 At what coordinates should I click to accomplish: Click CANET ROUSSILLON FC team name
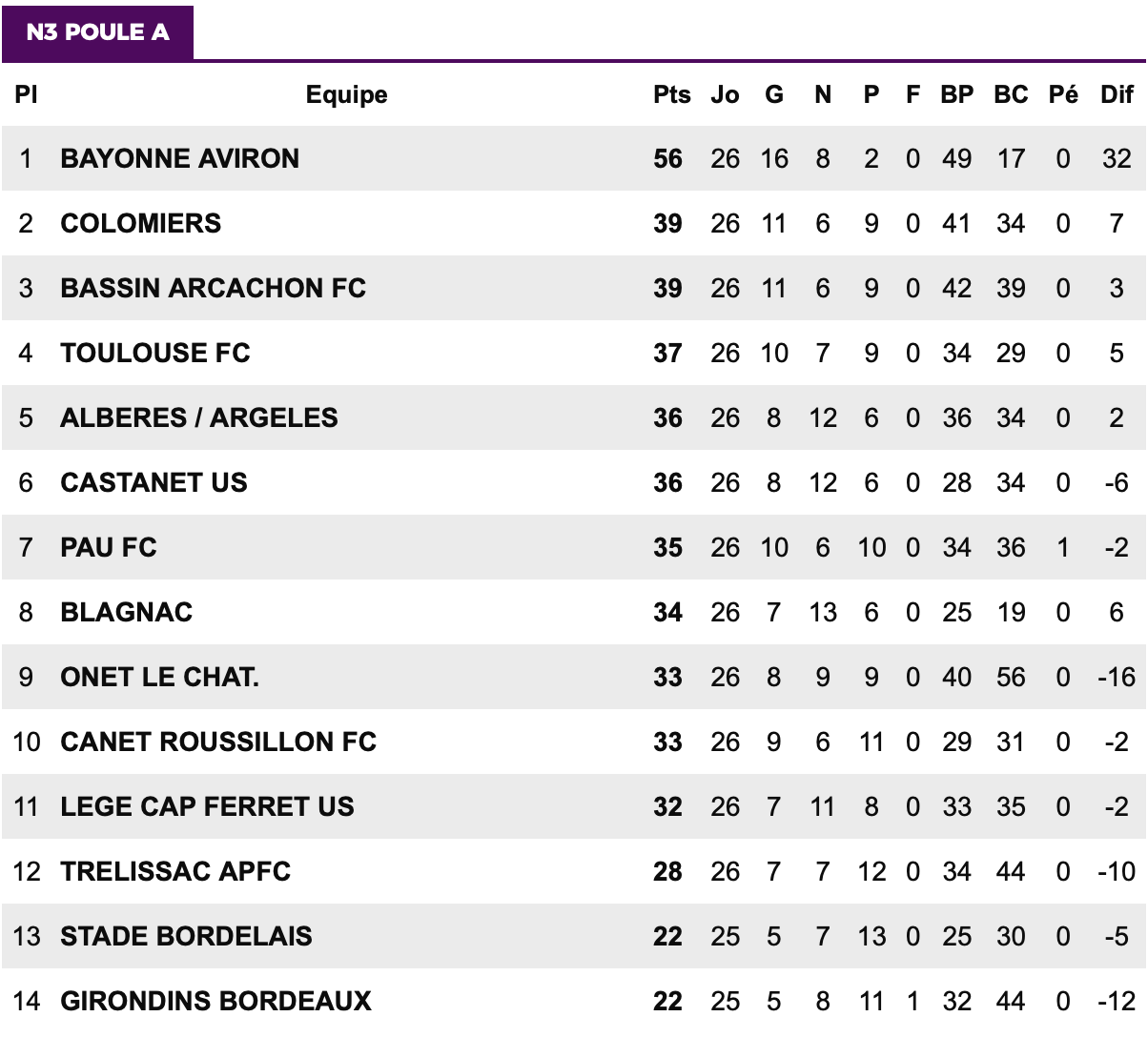(x=218, y=742)
